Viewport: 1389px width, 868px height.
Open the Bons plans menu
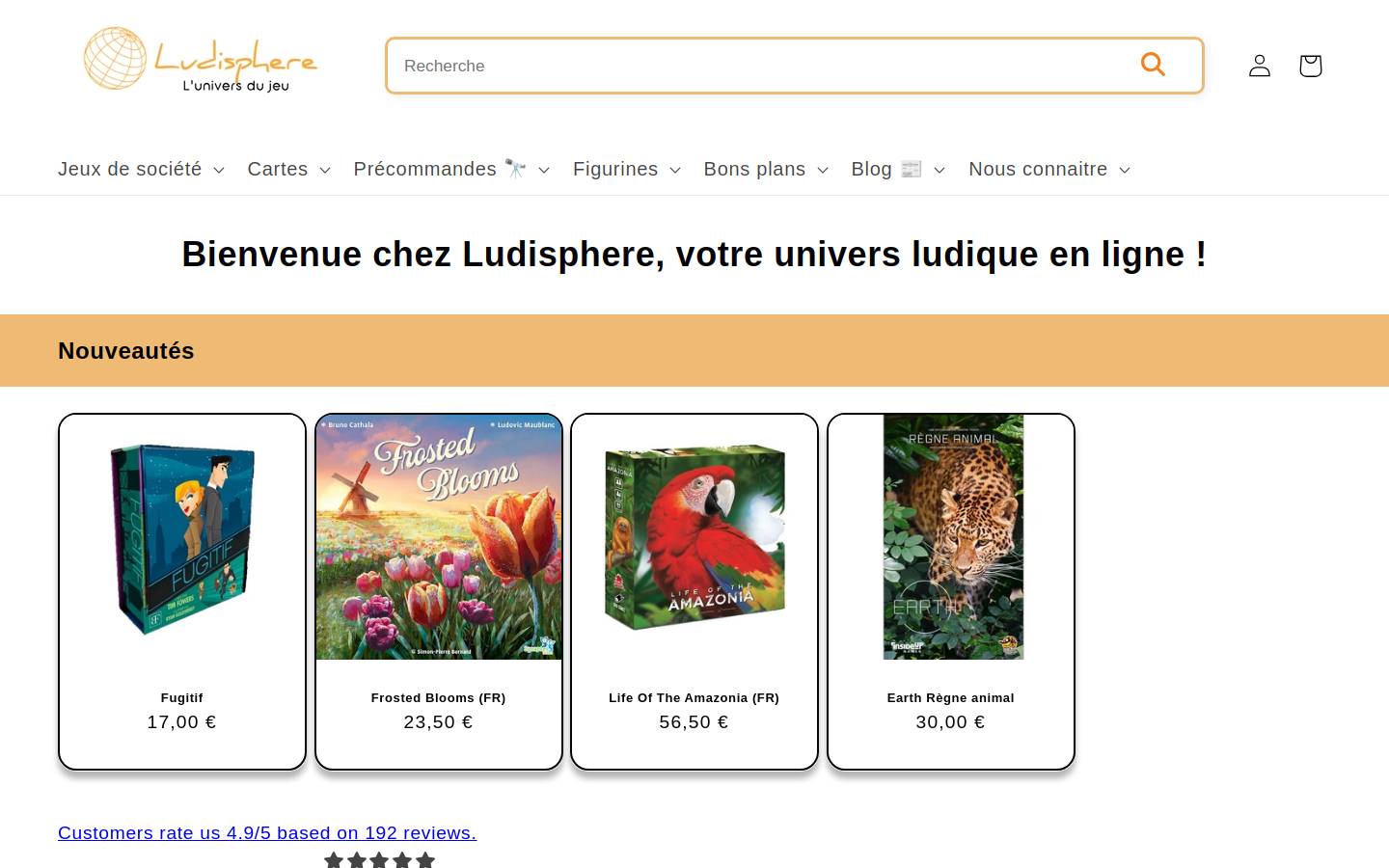766,169
